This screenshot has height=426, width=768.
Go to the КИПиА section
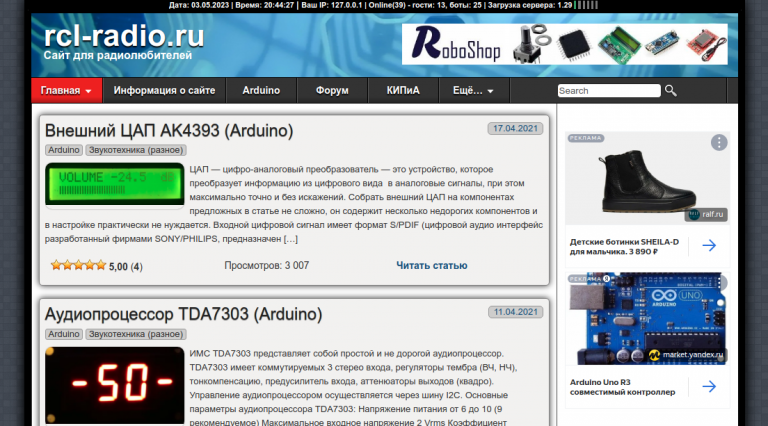pos(403,91)
